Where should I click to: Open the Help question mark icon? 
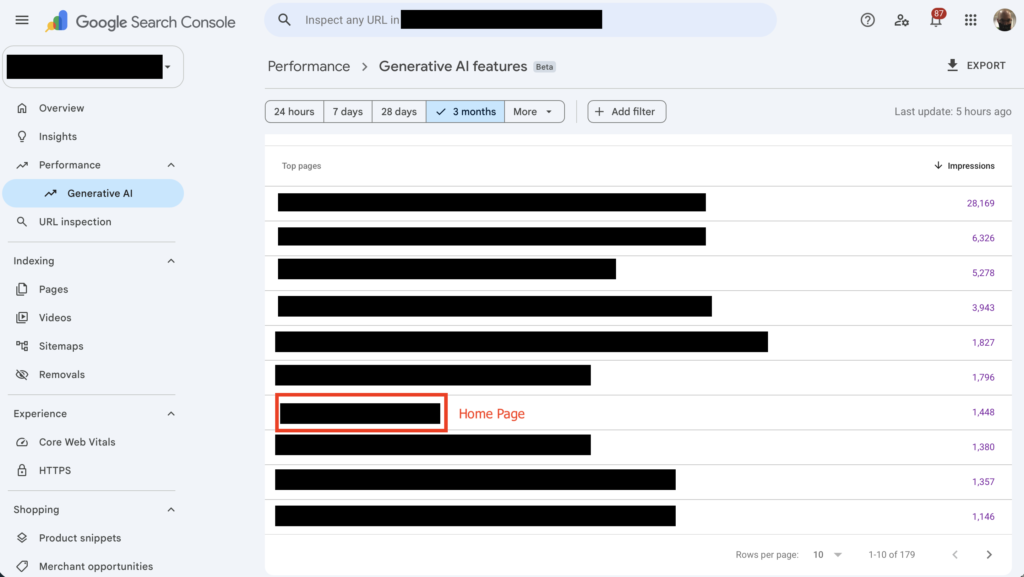[x=867, y=20]
